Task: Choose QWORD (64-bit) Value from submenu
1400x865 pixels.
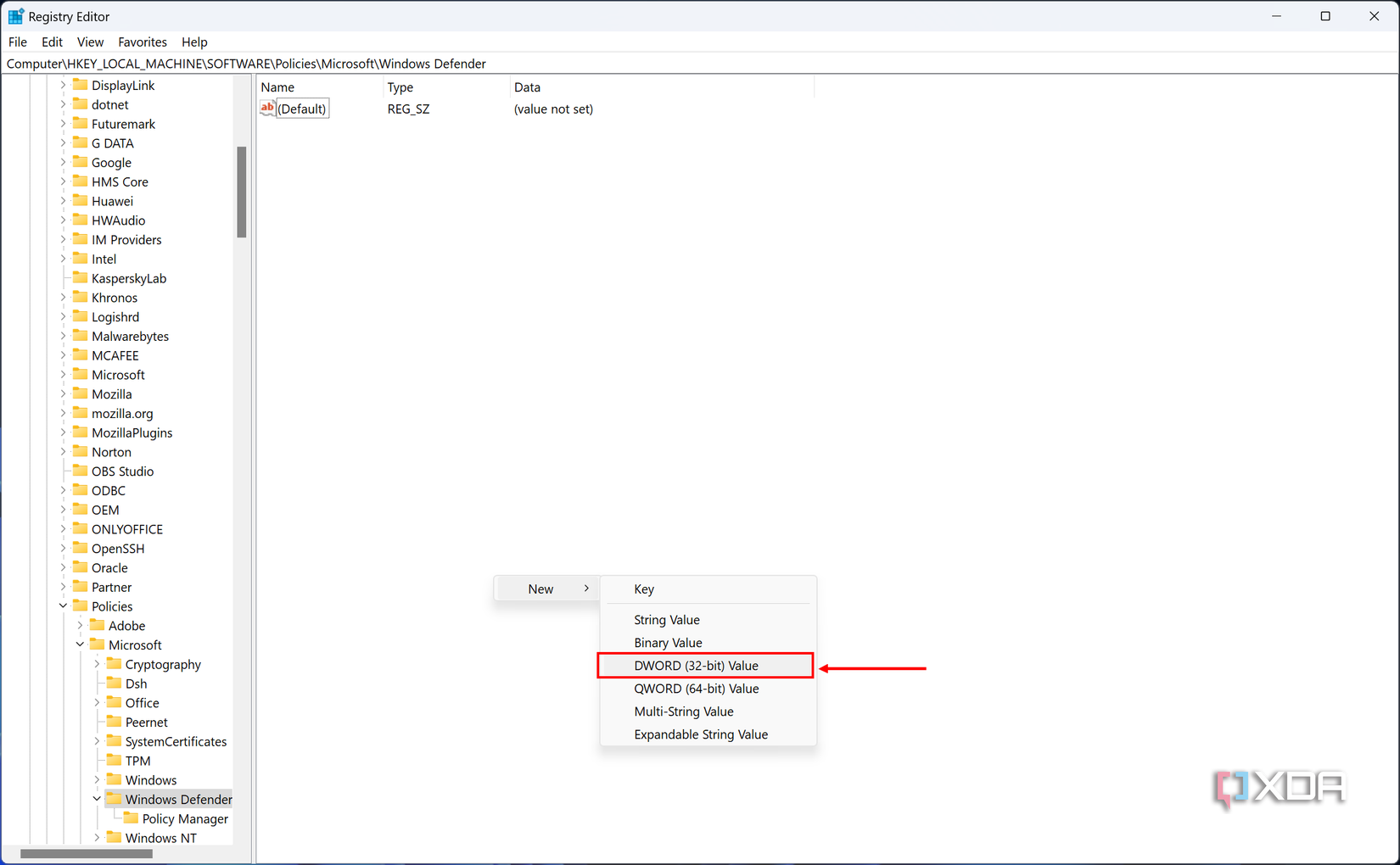Action: (708, 689)
